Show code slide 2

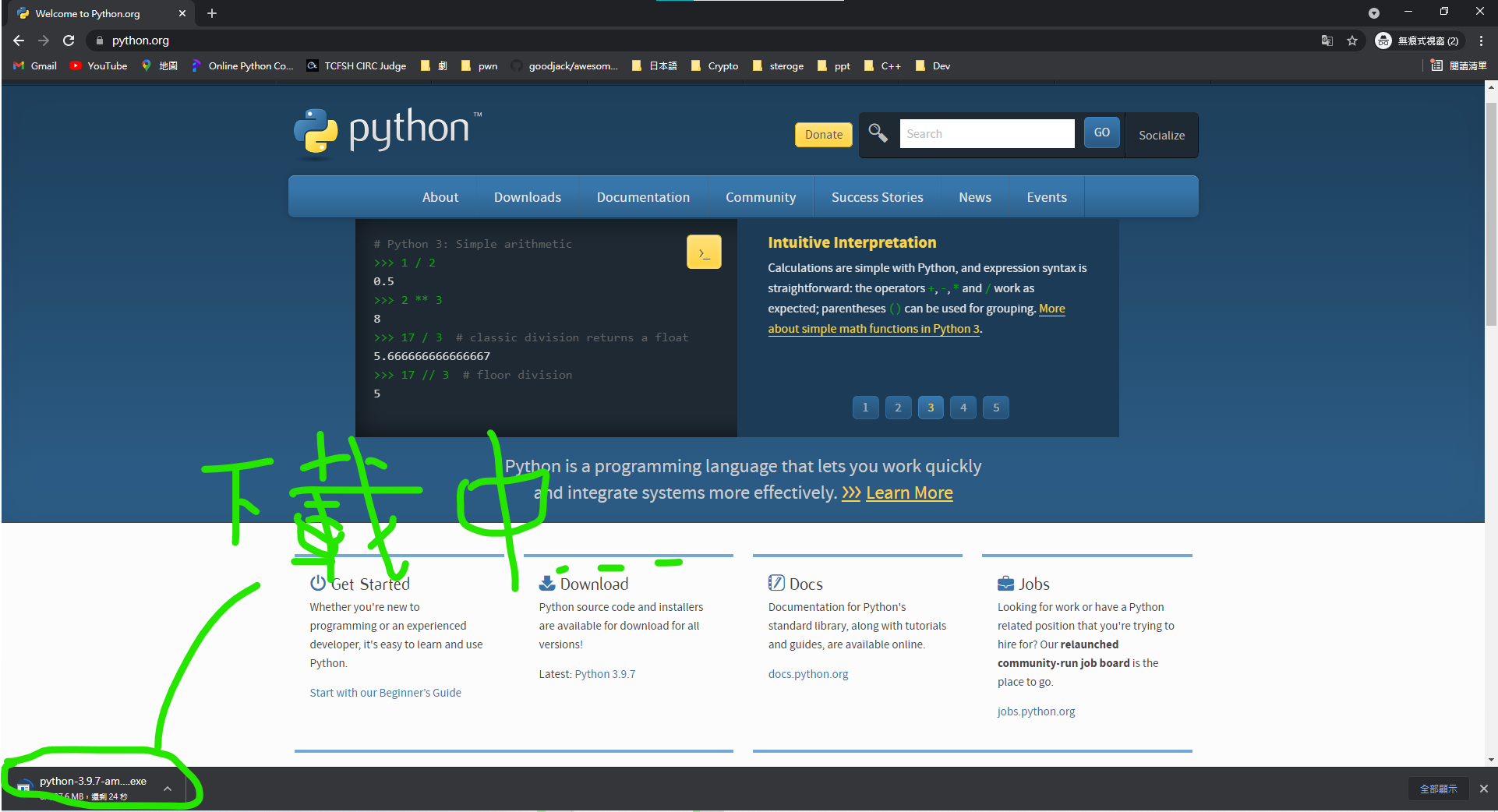pos(898,408)
